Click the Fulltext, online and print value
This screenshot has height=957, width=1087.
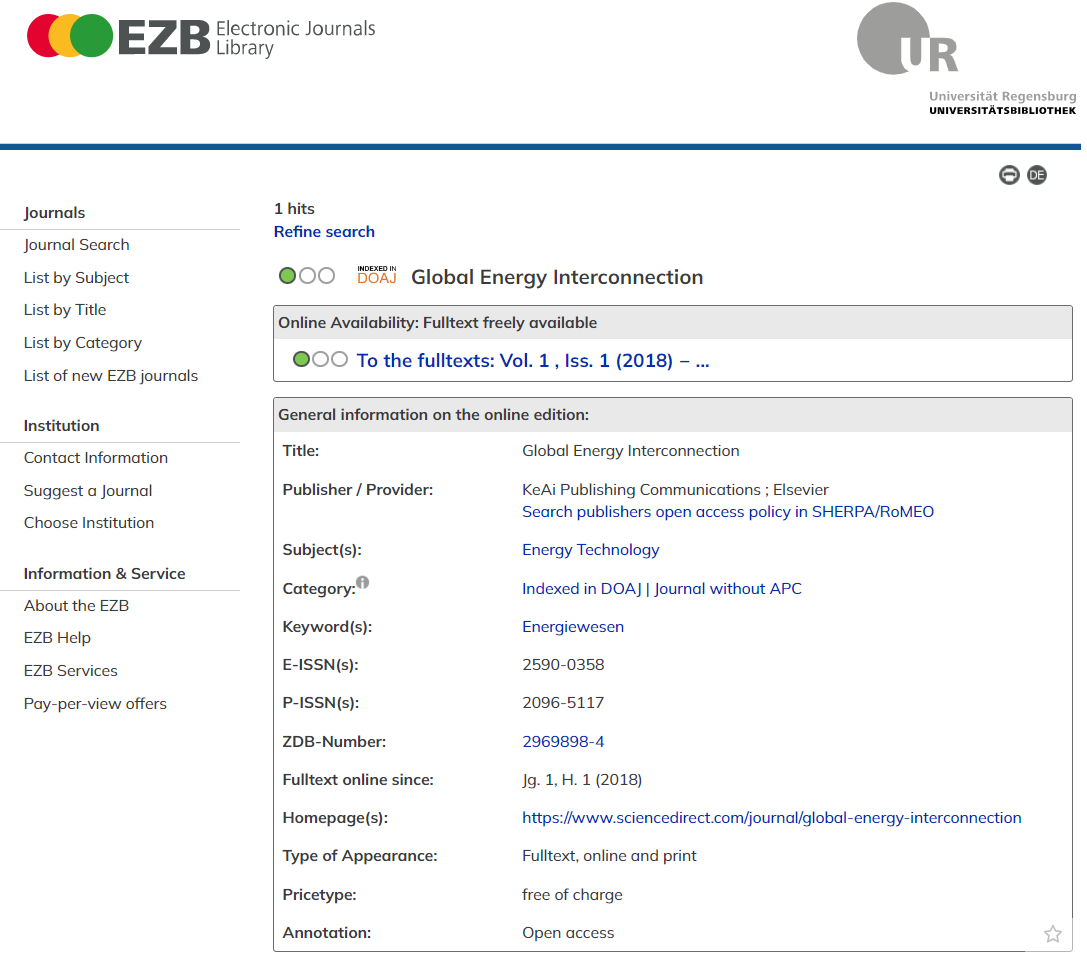point(609,856)
